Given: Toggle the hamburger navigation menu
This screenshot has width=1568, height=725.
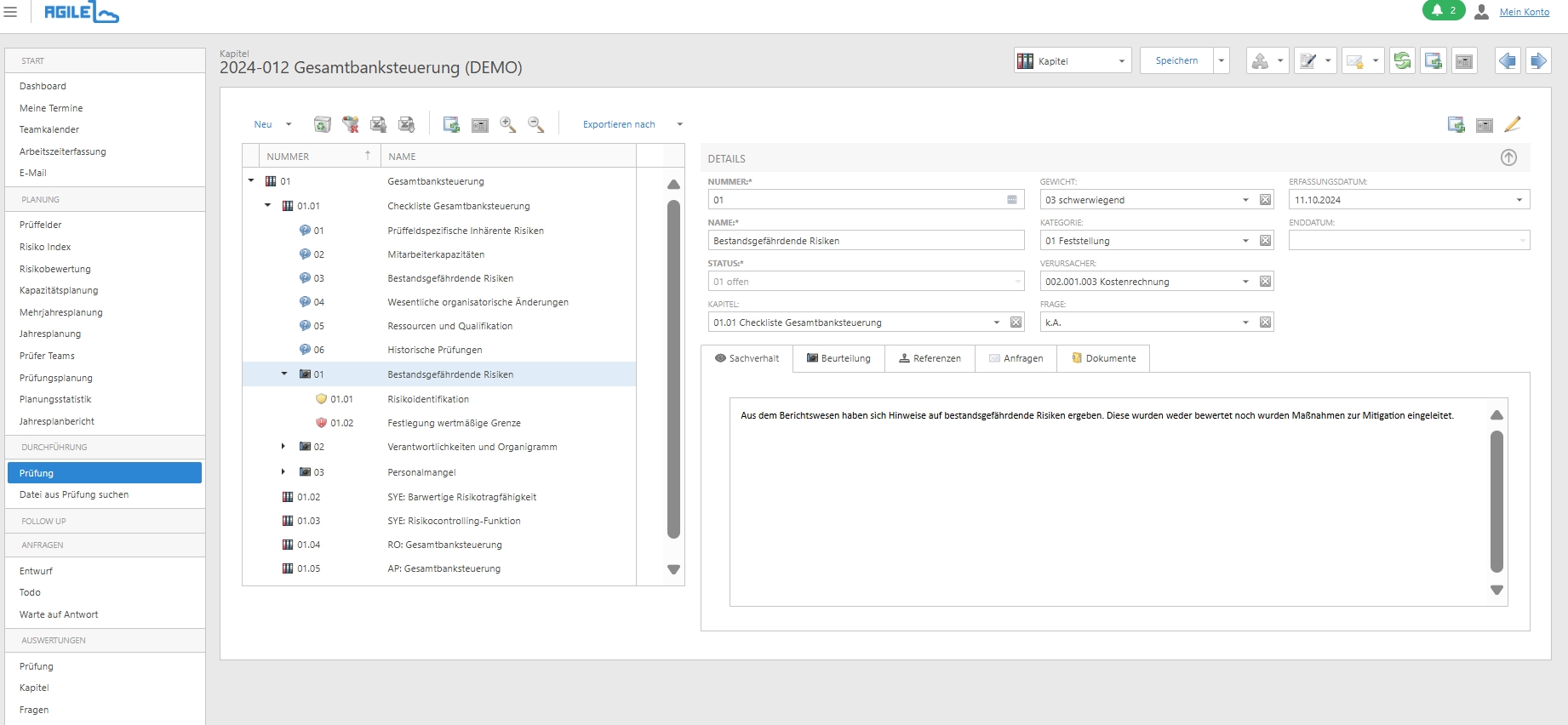Looking at the screenshot, I should [10, 12].
